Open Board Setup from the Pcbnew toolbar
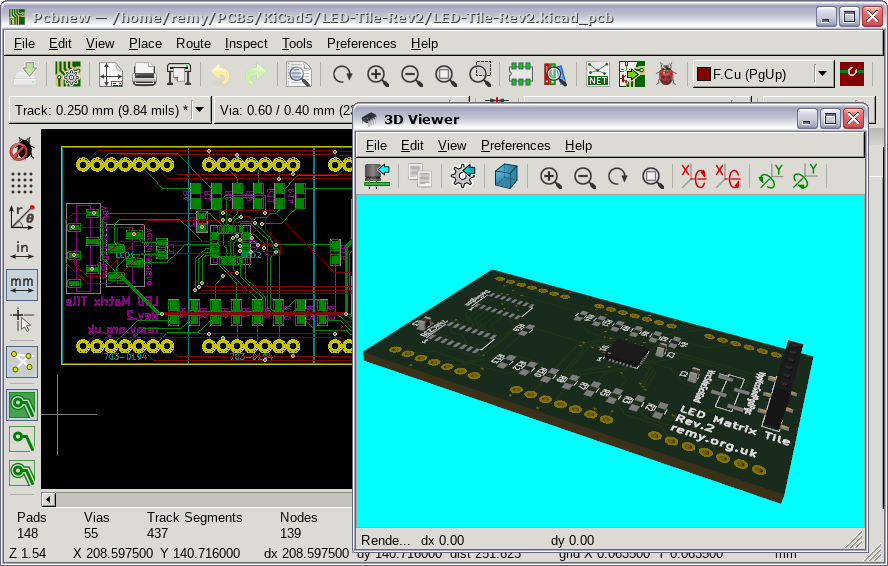 pos(68,74)
